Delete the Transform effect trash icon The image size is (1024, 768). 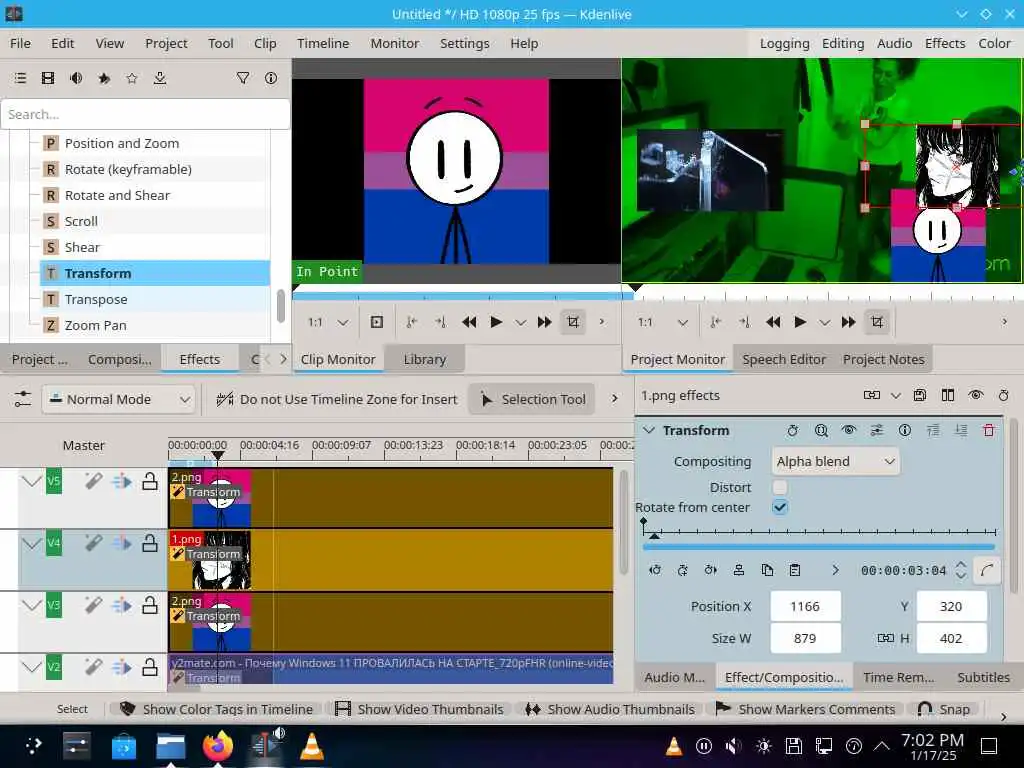click(989, 430)
